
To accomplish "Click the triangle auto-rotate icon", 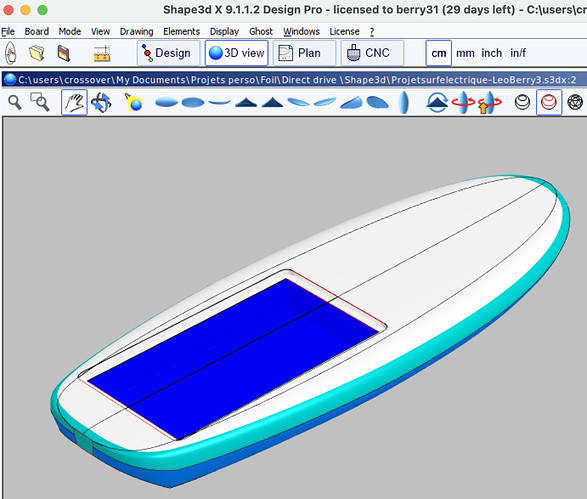I will coord(437,103).
